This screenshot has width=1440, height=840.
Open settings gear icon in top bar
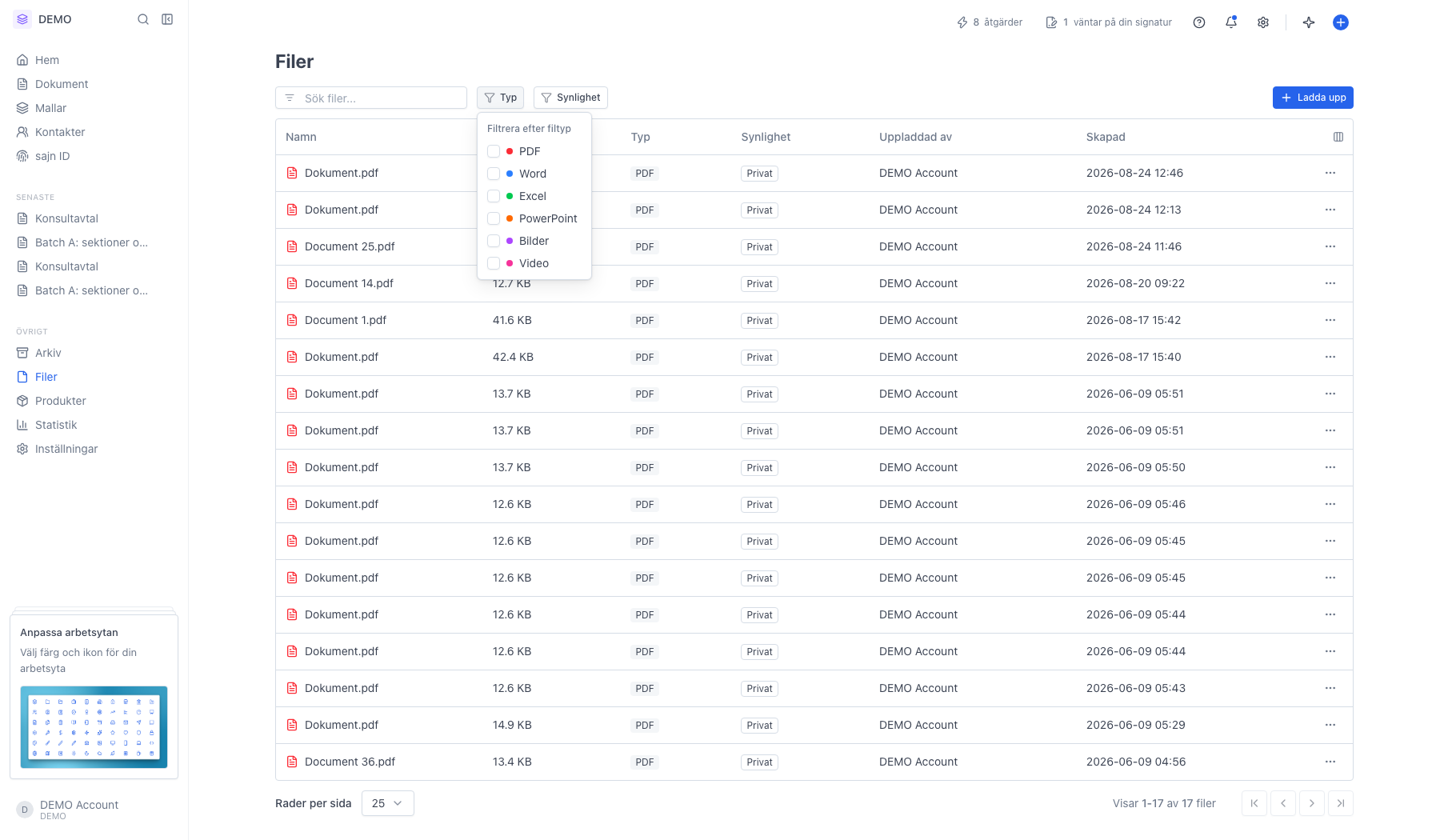1263,22
